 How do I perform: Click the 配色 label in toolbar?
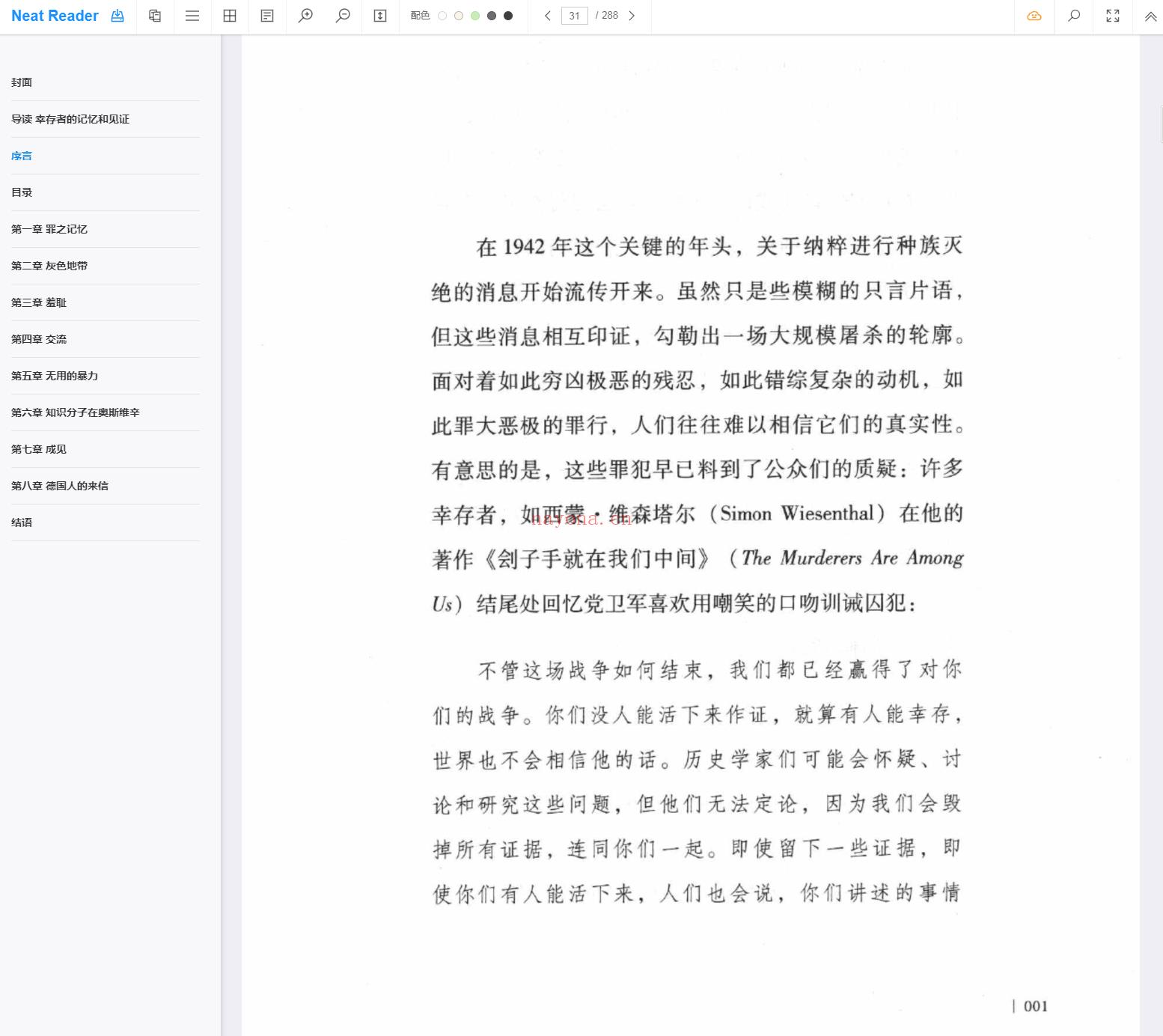point(420,16)
